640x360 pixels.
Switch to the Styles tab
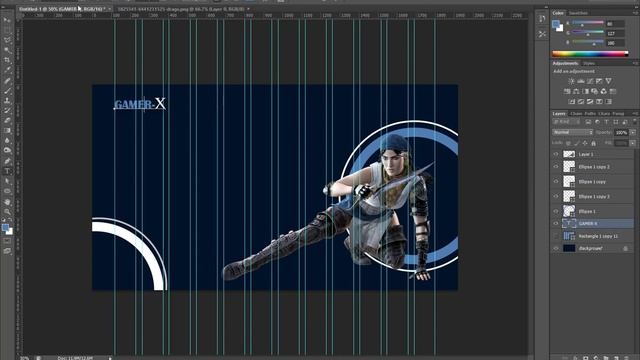[589, 63]
